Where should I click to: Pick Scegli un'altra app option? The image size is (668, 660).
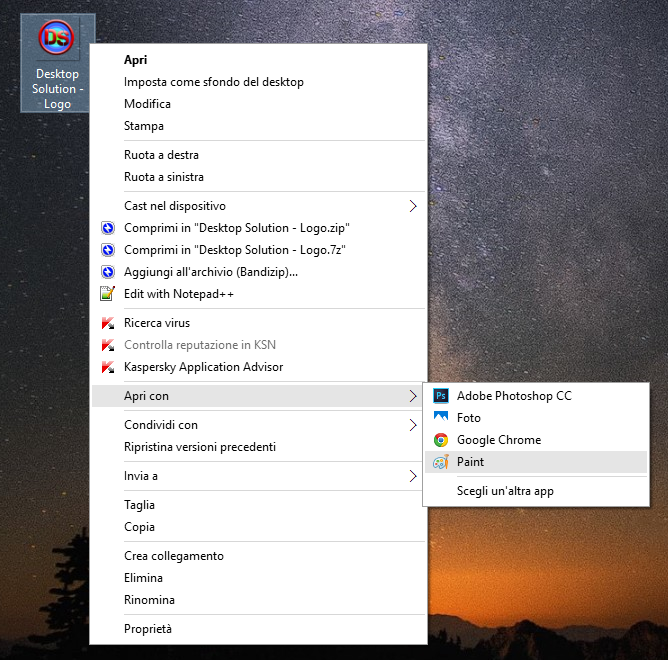pos(505,491)
